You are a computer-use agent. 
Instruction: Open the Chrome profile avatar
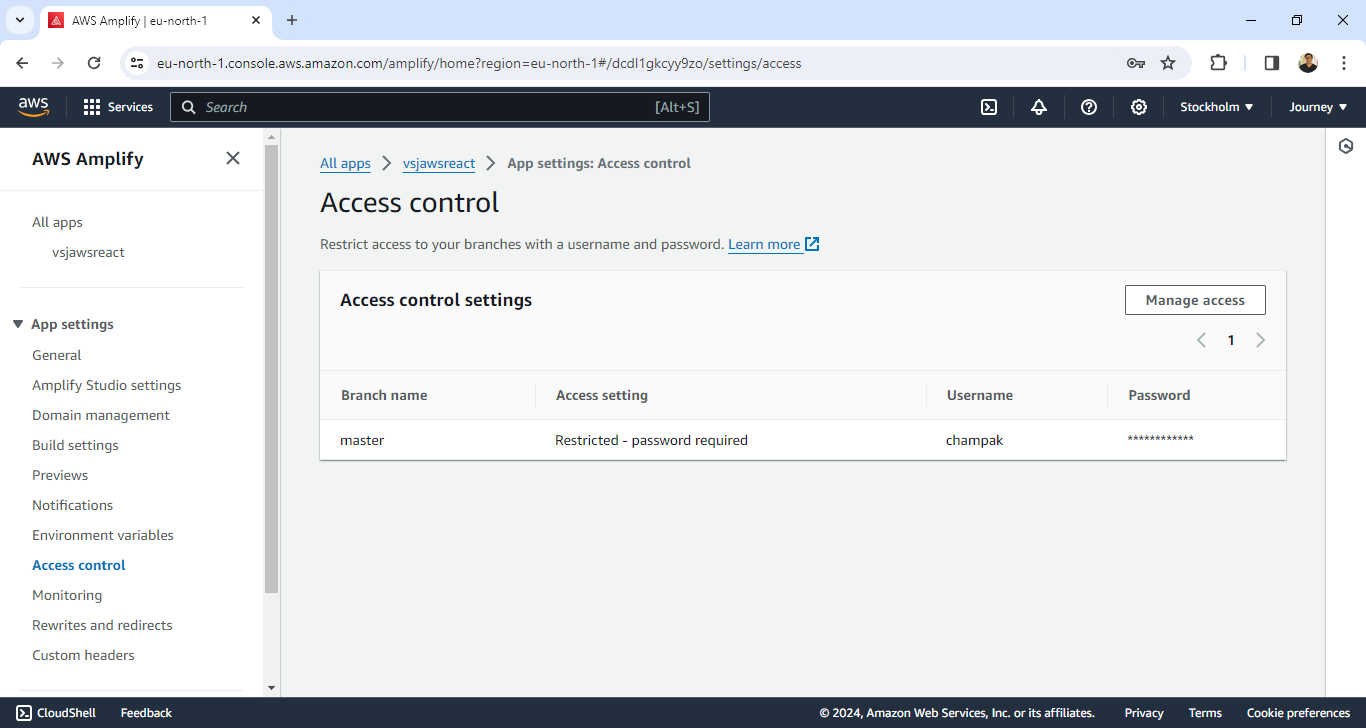1308,63
